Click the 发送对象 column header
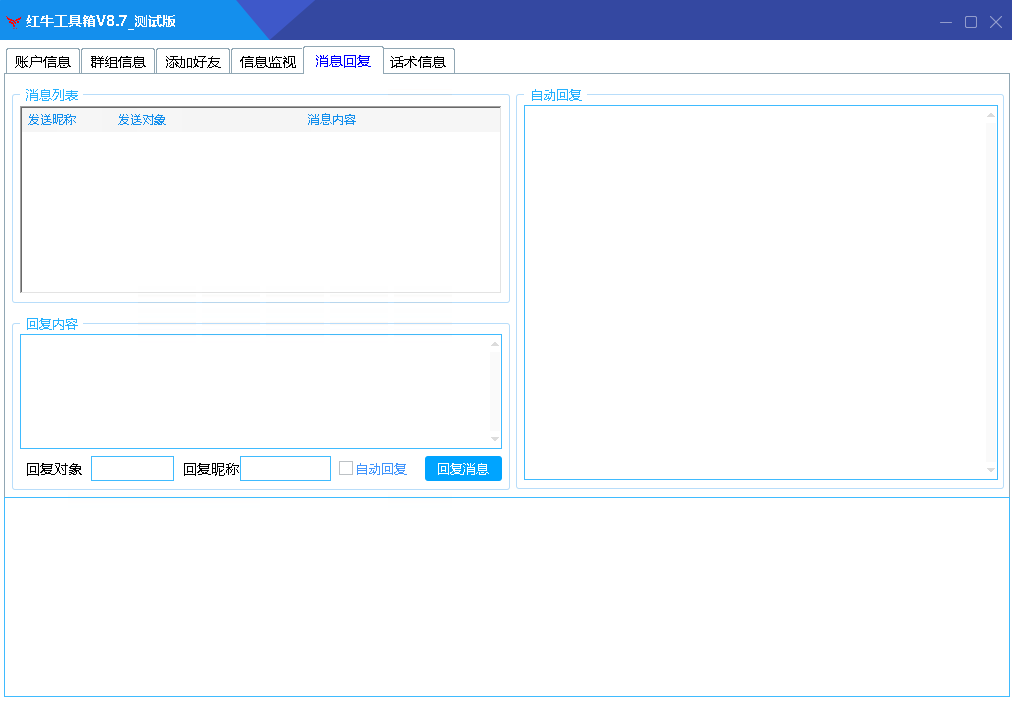This screenshot has width=1012, height=708. [142, 120]
